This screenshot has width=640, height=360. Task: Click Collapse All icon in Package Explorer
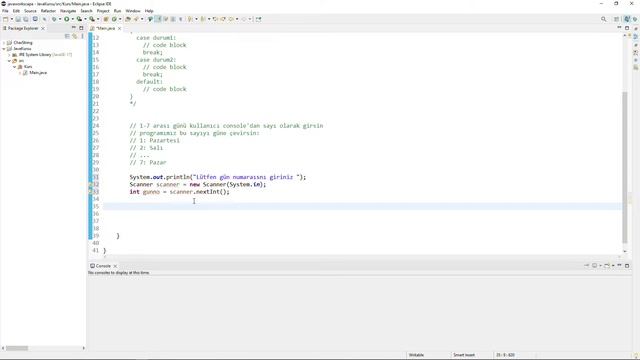[67, 36]
